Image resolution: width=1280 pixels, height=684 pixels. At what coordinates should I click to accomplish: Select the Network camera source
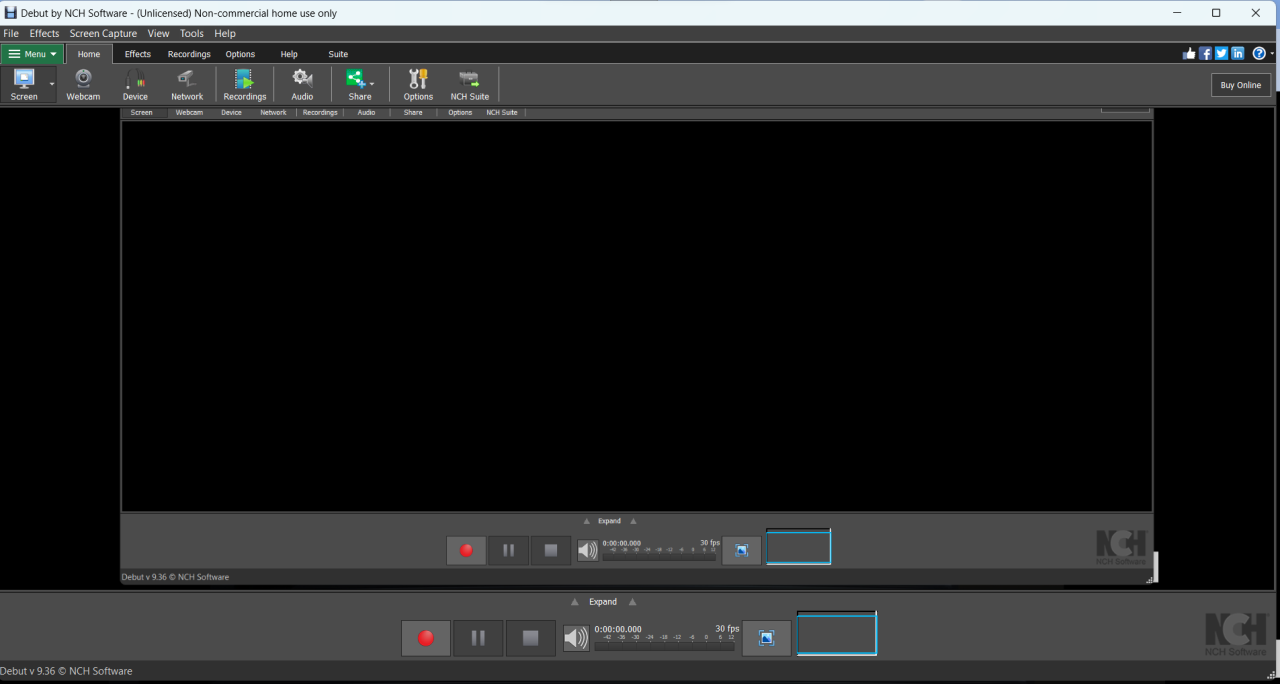point(187,84)
